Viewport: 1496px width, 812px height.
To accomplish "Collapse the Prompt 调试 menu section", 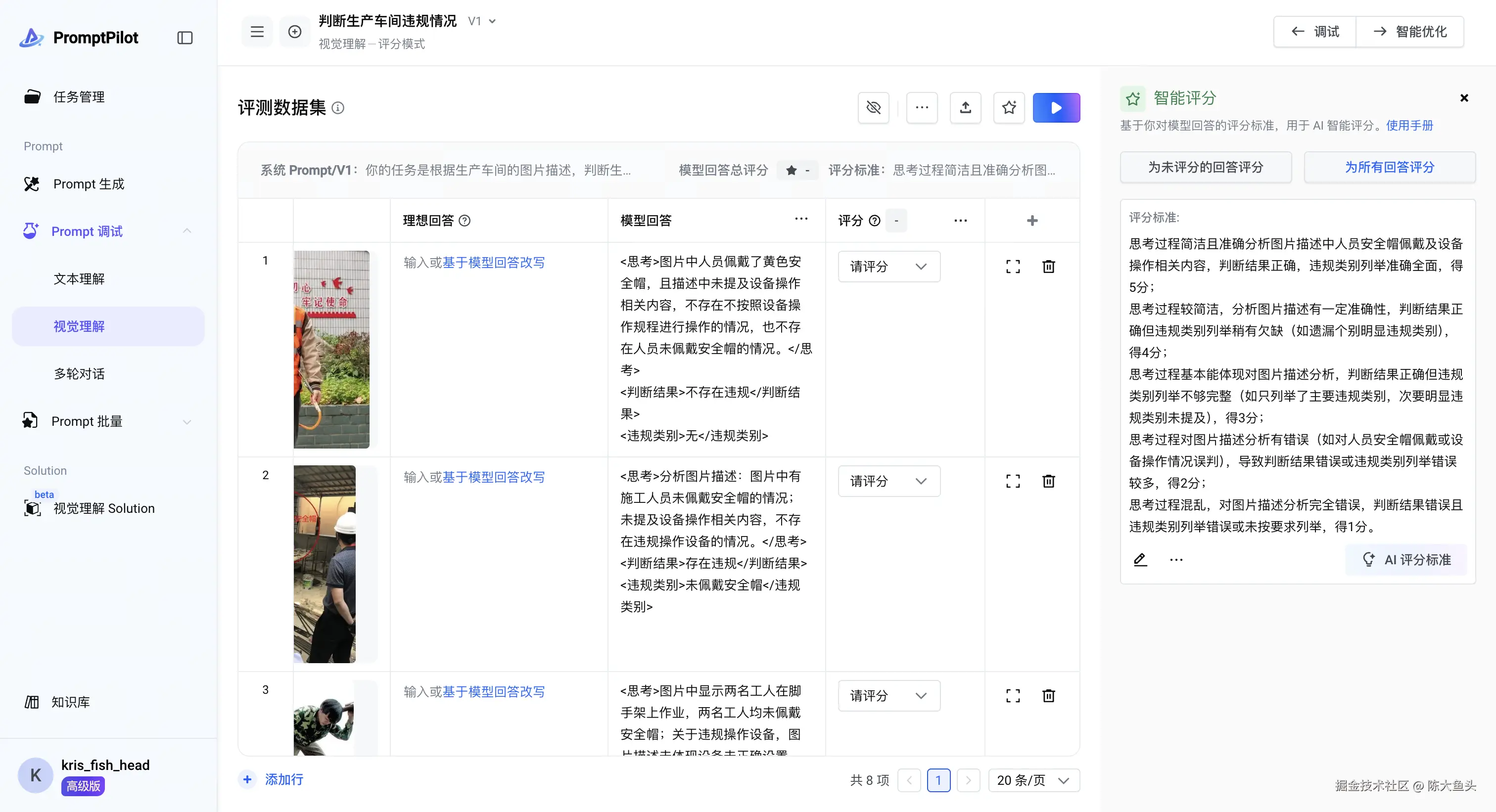I will tap(187, 231).
